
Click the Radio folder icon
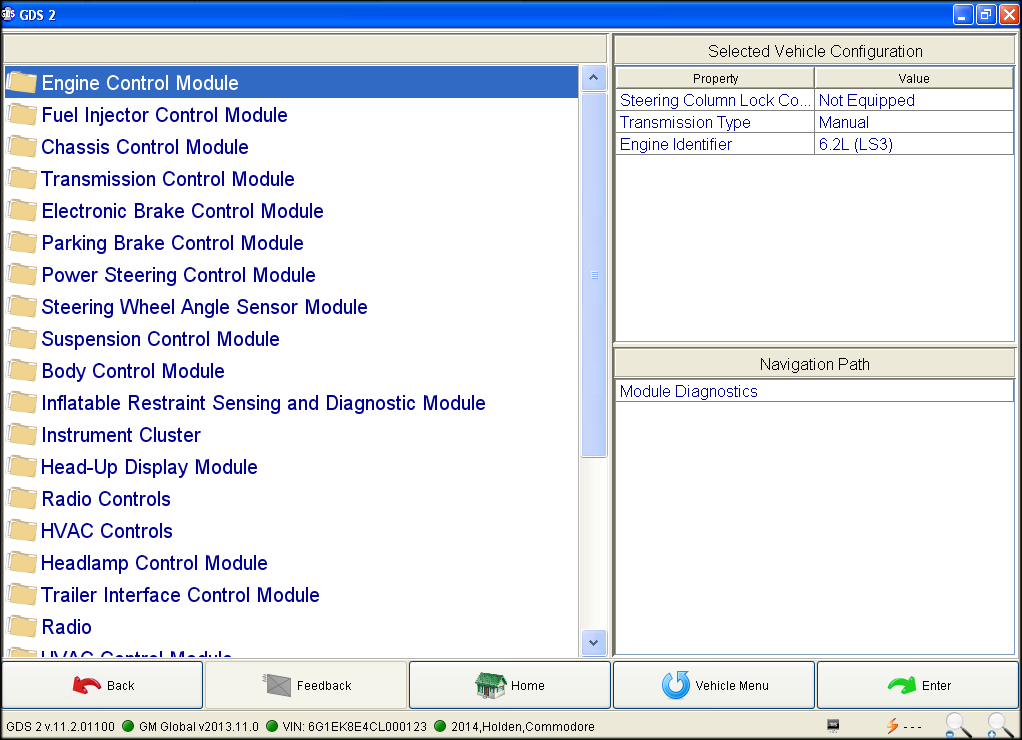[x=22, y=626]
